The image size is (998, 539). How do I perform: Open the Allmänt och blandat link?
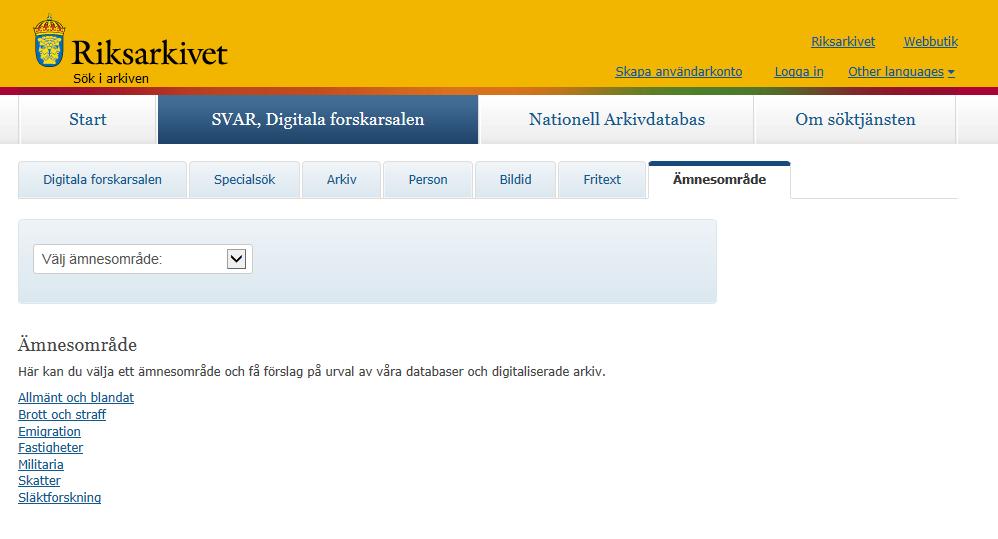76,398
